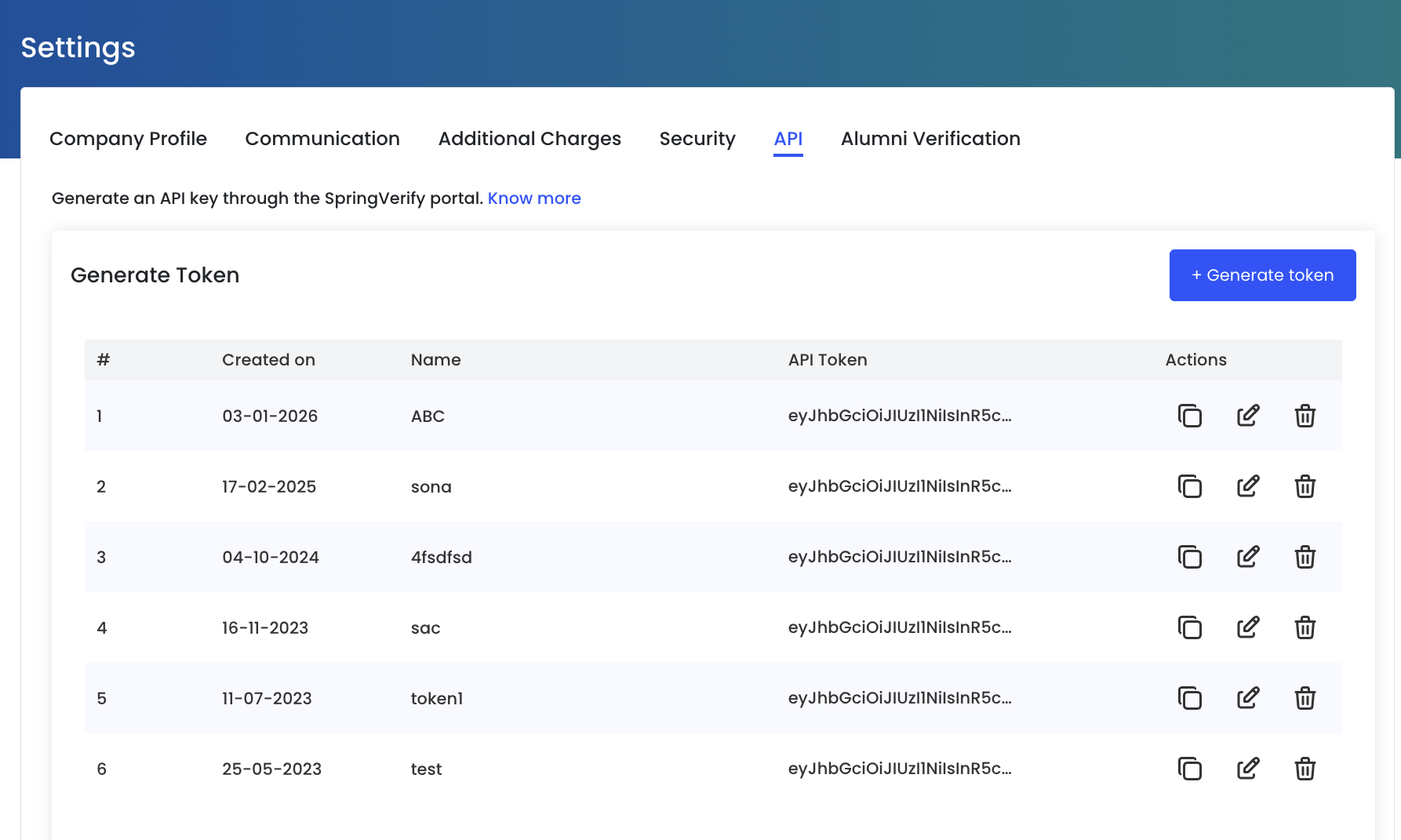
Task: Open the Security settings tab
Action: coord(697,139)
